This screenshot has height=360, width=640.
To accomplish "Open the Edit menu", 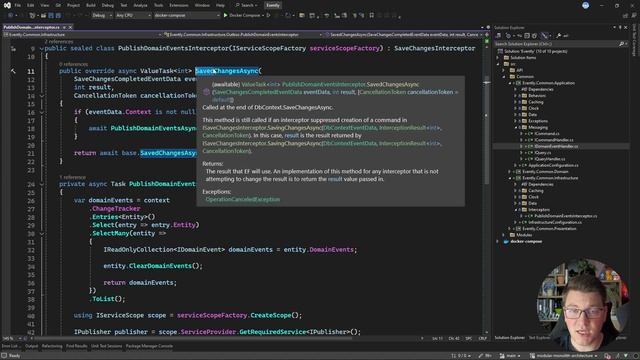I will tap(31, 5).
